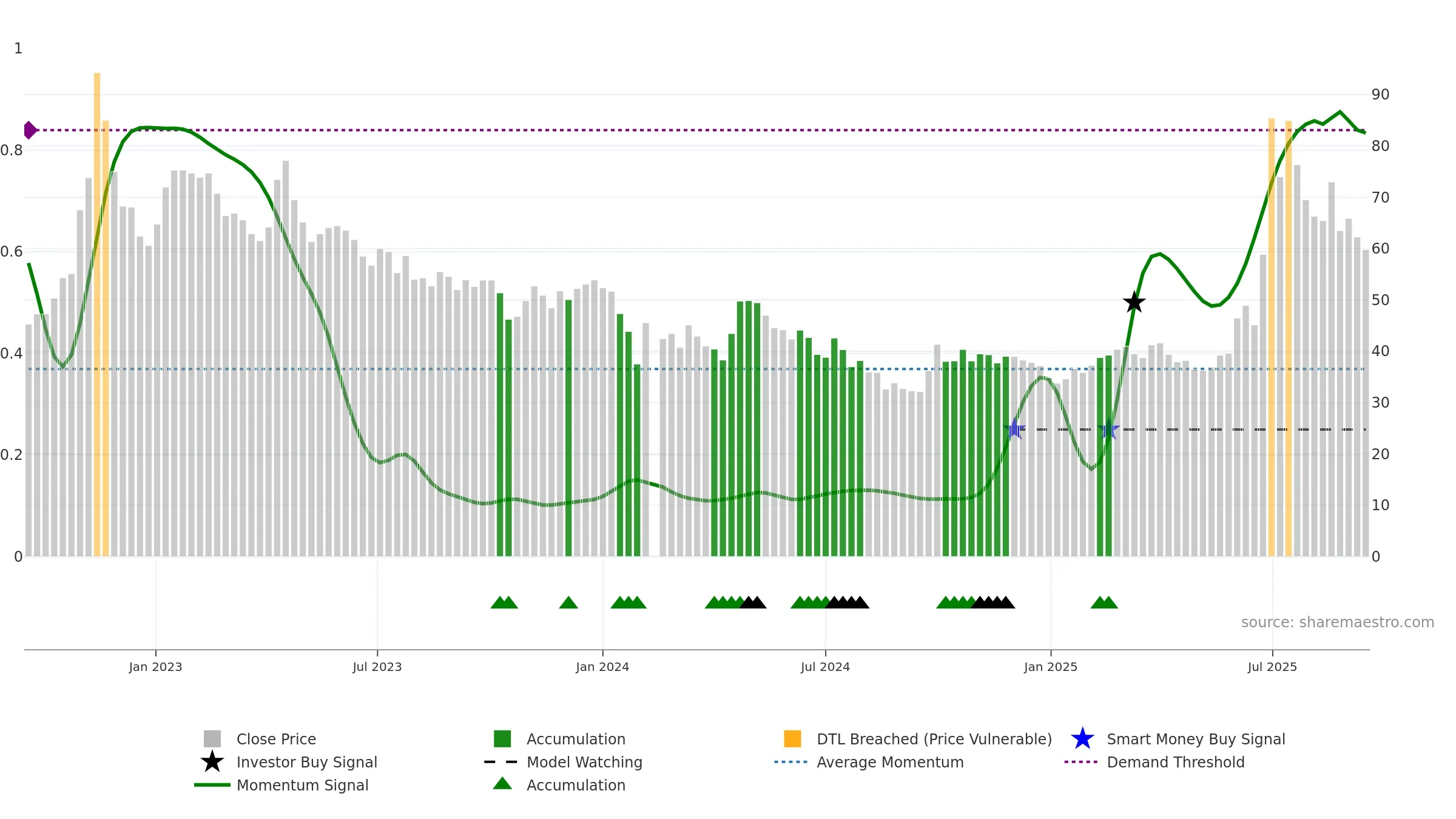
Task: Click the blue Smart Money star legend icon
Action: (1082, 738)
